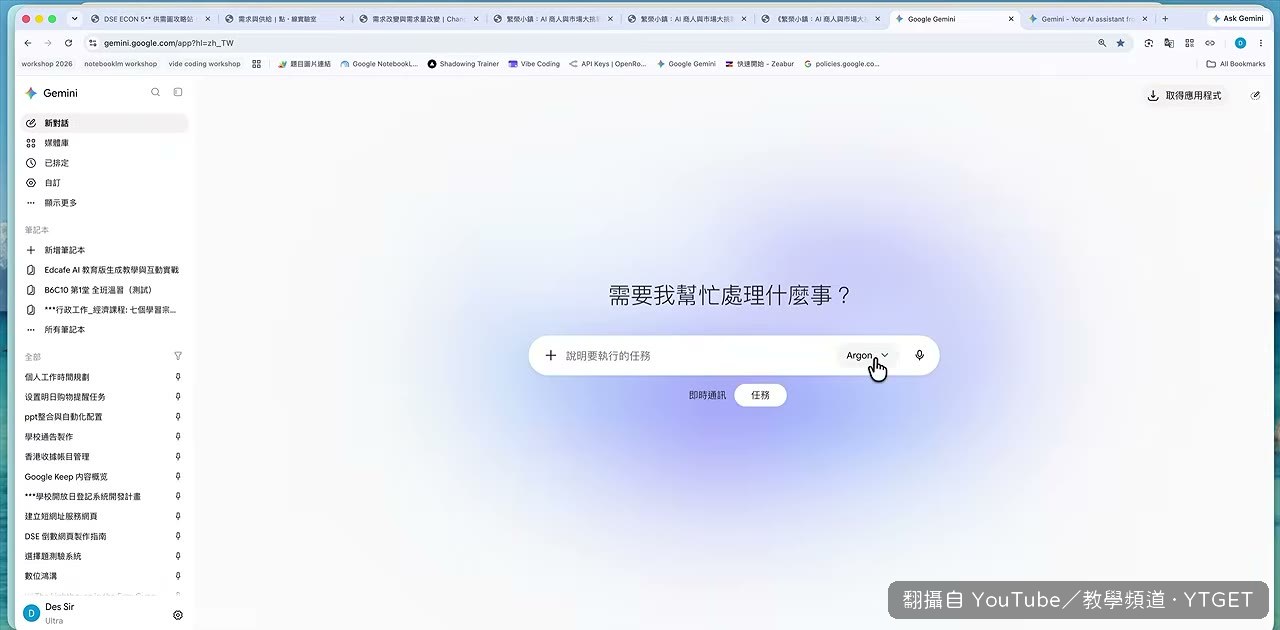Open Gemini settings gear icon
The width and height of the screenshot is (1280, 630).
[x=178, y=615]
